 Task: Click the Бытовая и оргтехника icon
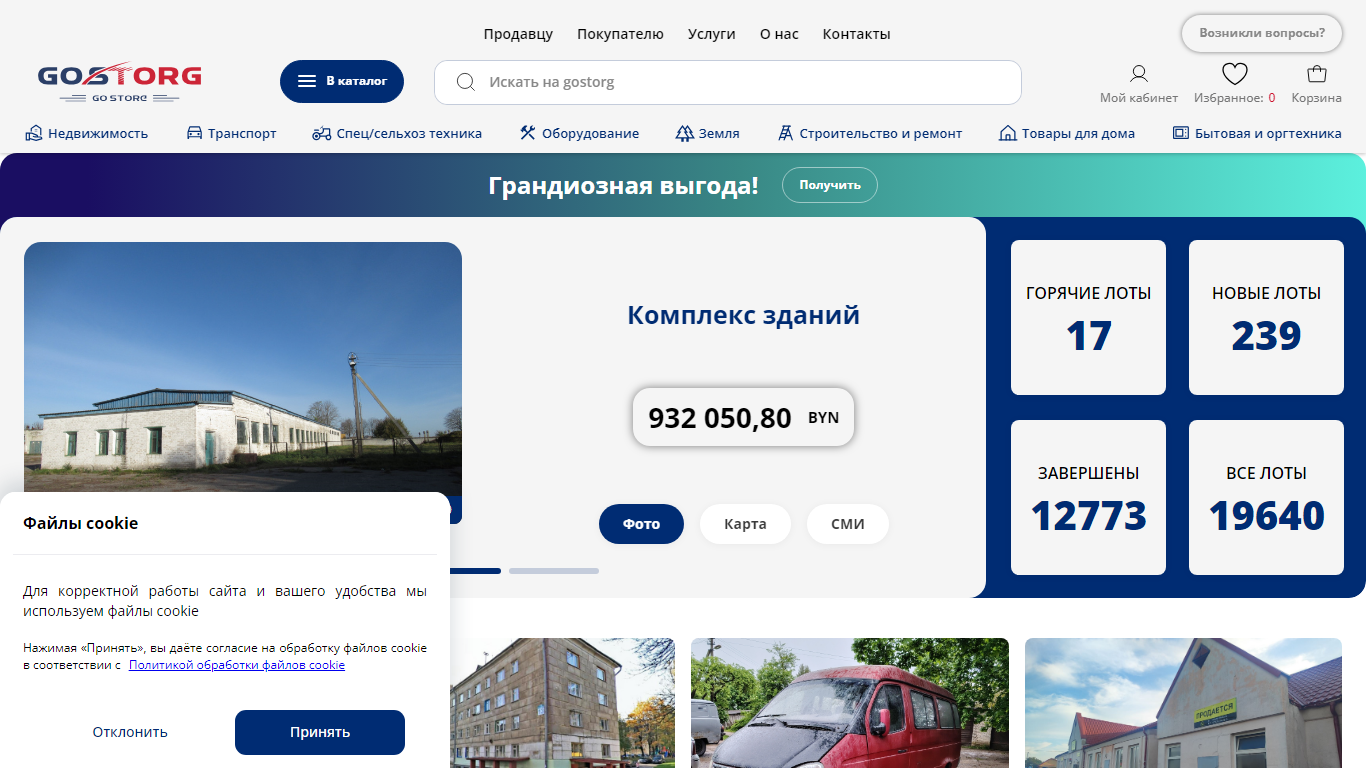tap(1181, 133)
